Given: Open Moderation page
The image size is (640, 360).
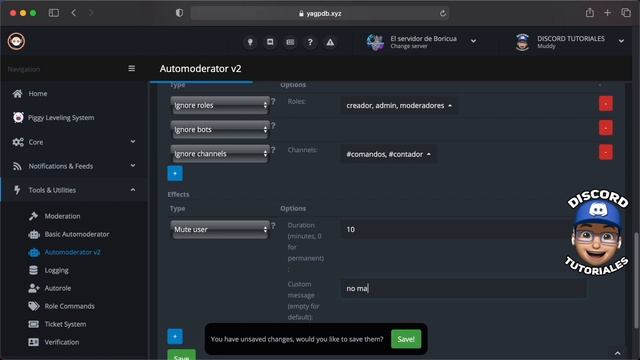Looking at the screenshot, I should coord(62,216).
